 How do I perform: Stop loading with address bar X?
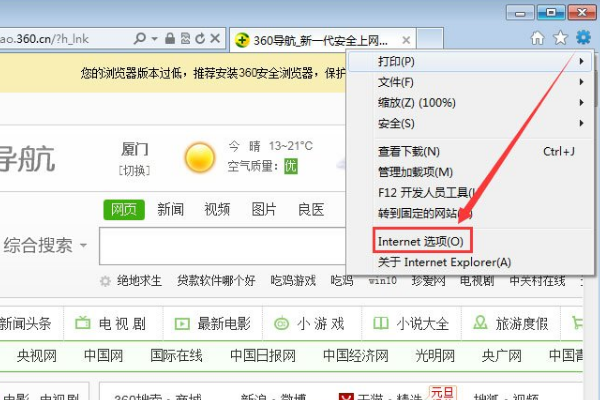tap(215, 38)
